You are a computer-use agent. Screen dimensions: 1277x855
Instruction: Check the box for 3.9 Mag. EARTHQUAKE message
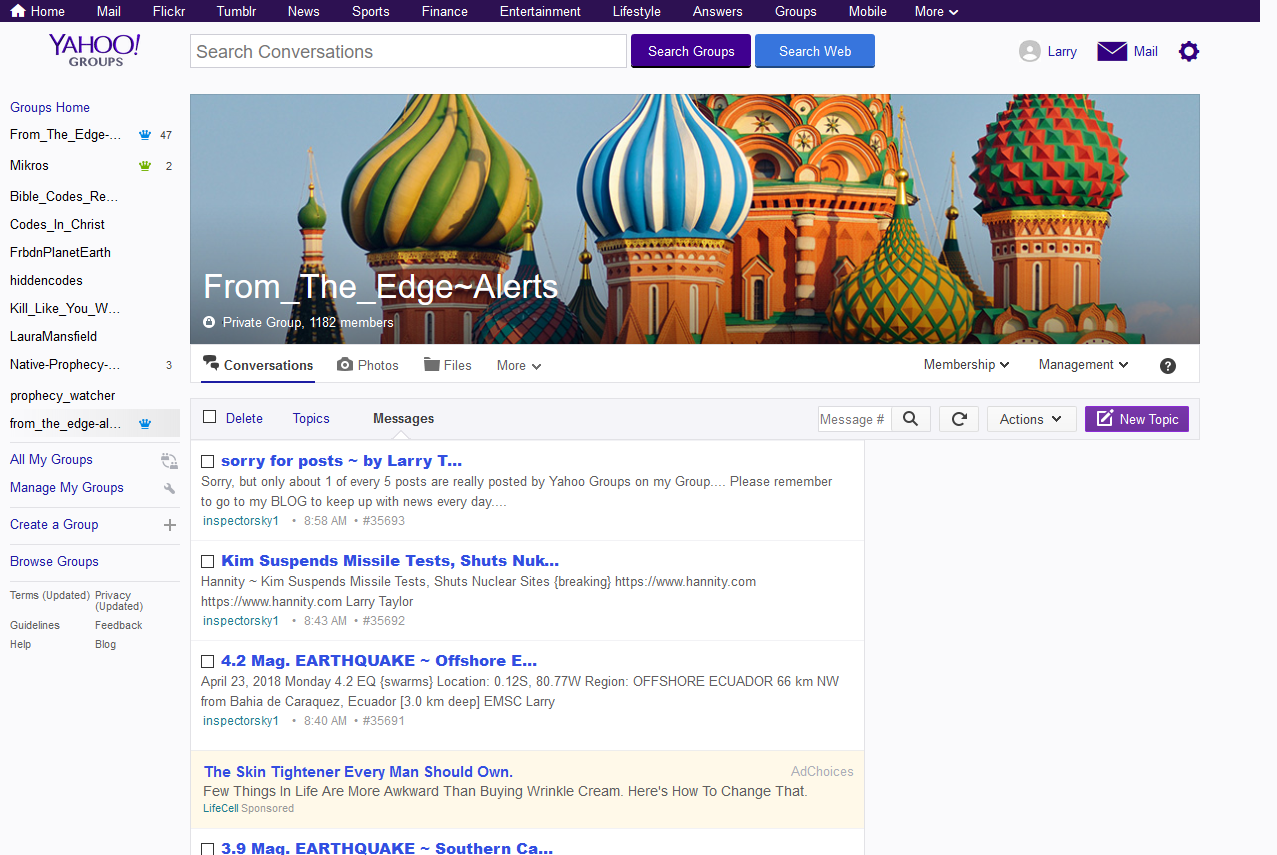click(208, 849)
